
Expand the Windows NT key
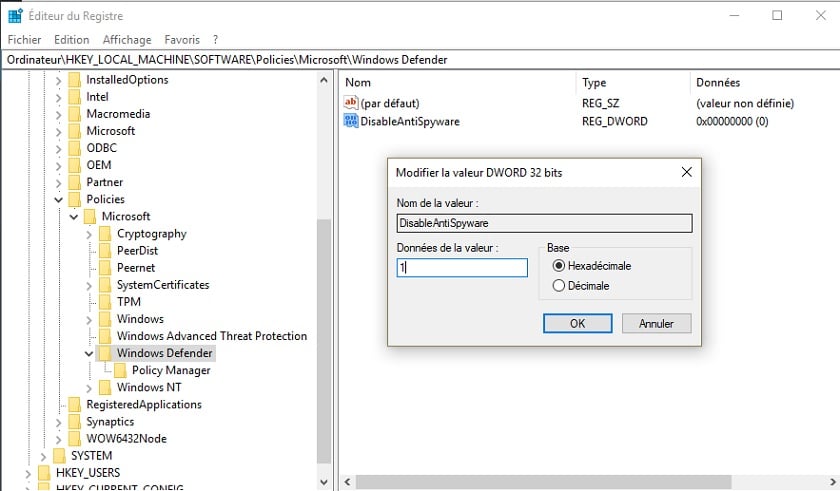pyautogui.click(x=89, y=388)
